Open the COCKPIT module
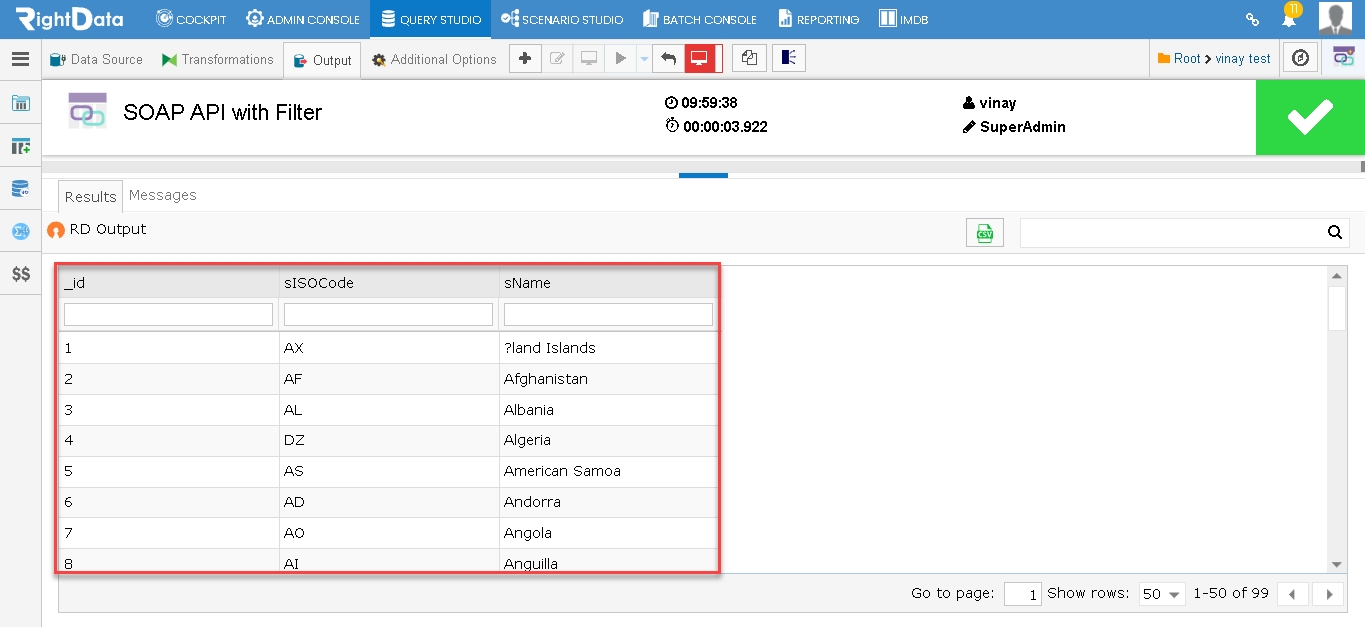The height and width of the screenshot is (627, 1365). tap(193, 19)
